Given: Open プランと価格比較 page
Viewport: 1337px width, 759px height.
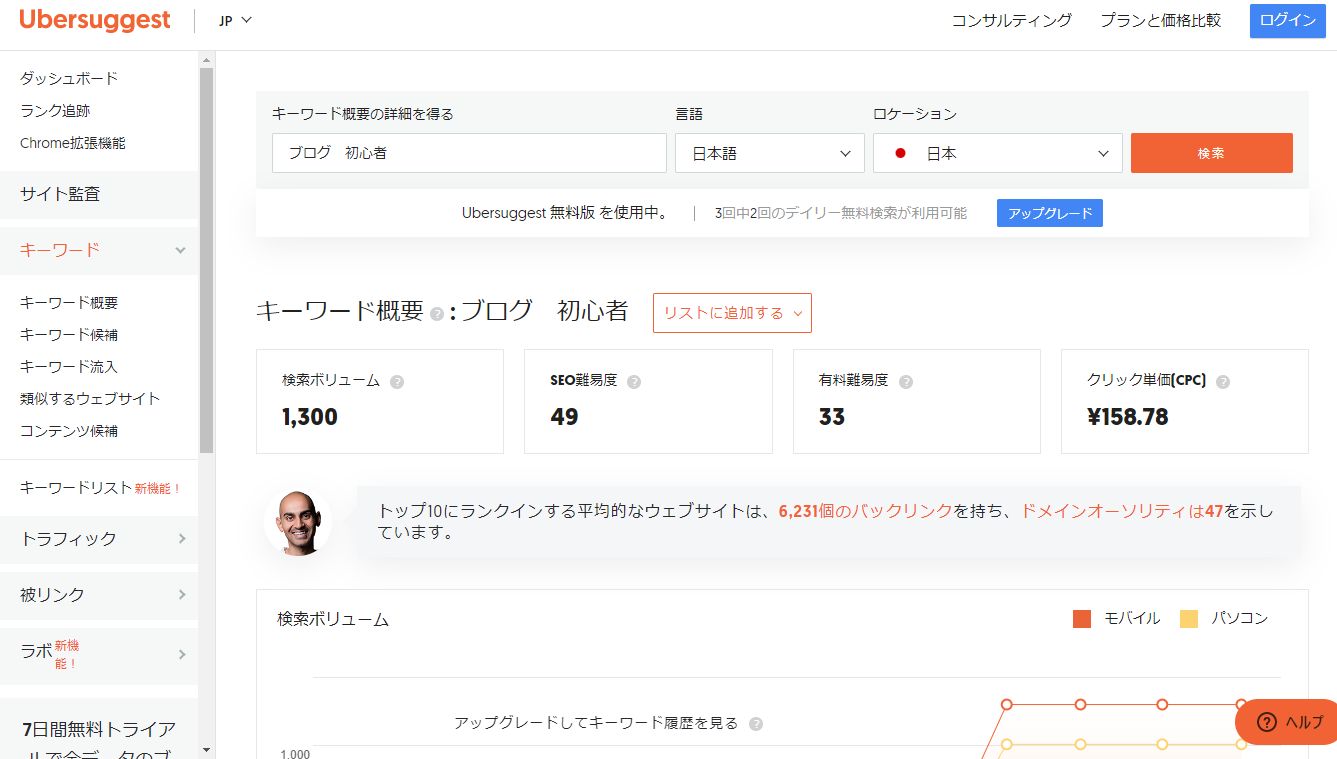Looking at the screenshot, I should [1160, 20].
